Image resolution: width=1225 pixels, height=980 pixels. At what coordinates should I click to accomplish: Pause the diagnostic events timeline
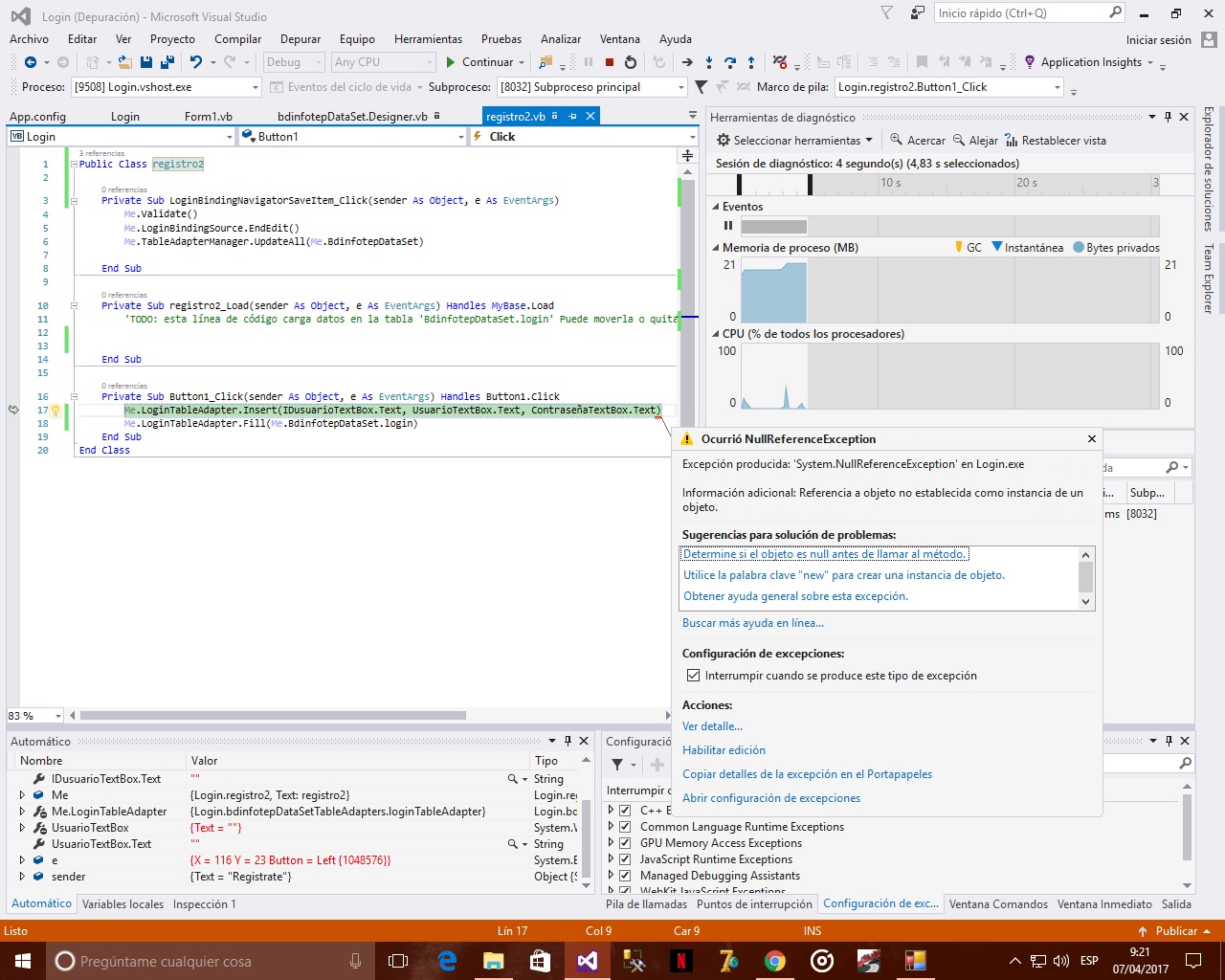[728, 226]
